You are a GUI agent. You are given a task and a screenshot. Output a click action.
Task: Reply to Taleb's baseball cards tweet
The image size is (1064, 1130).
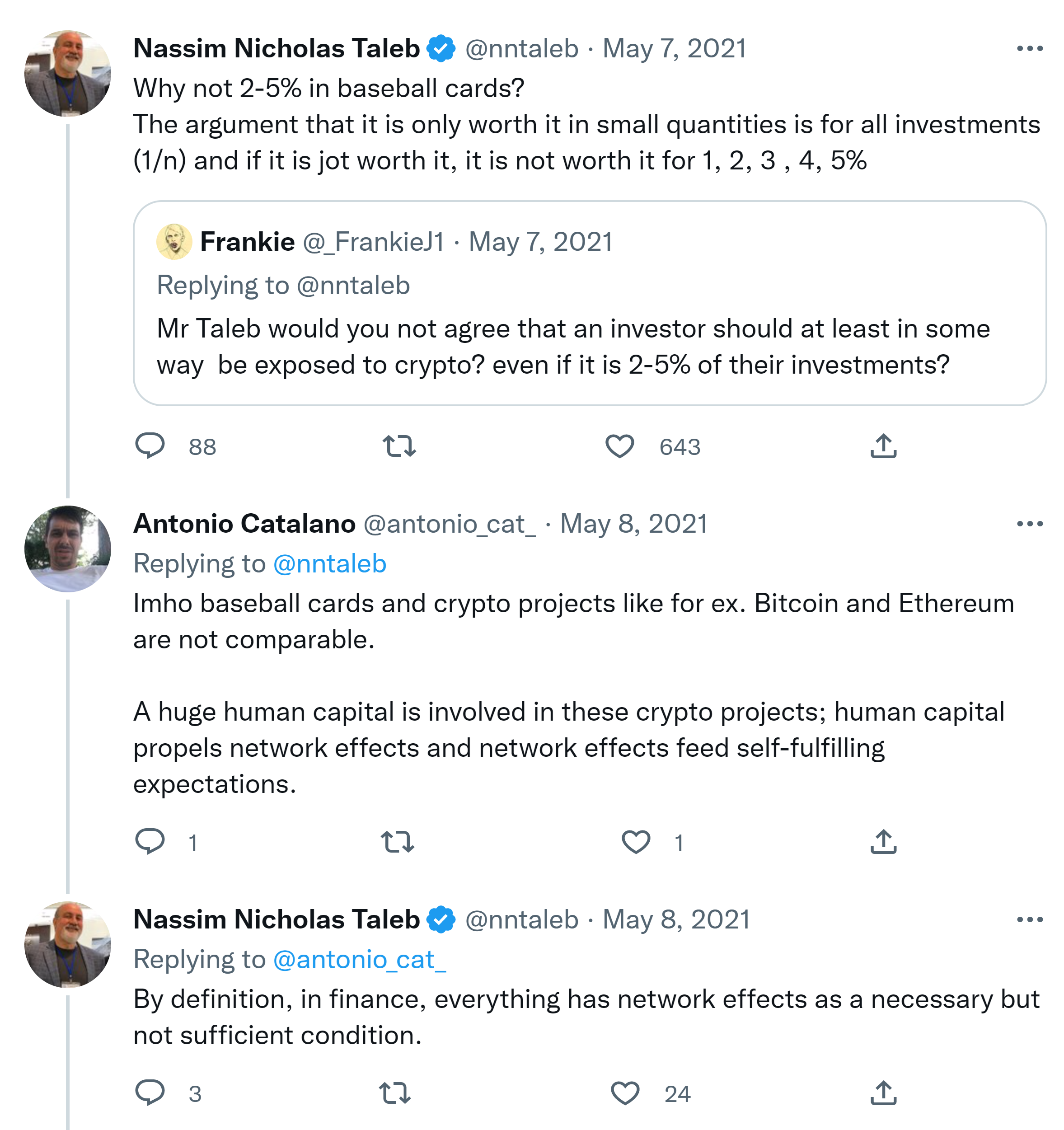pos(150,445)
